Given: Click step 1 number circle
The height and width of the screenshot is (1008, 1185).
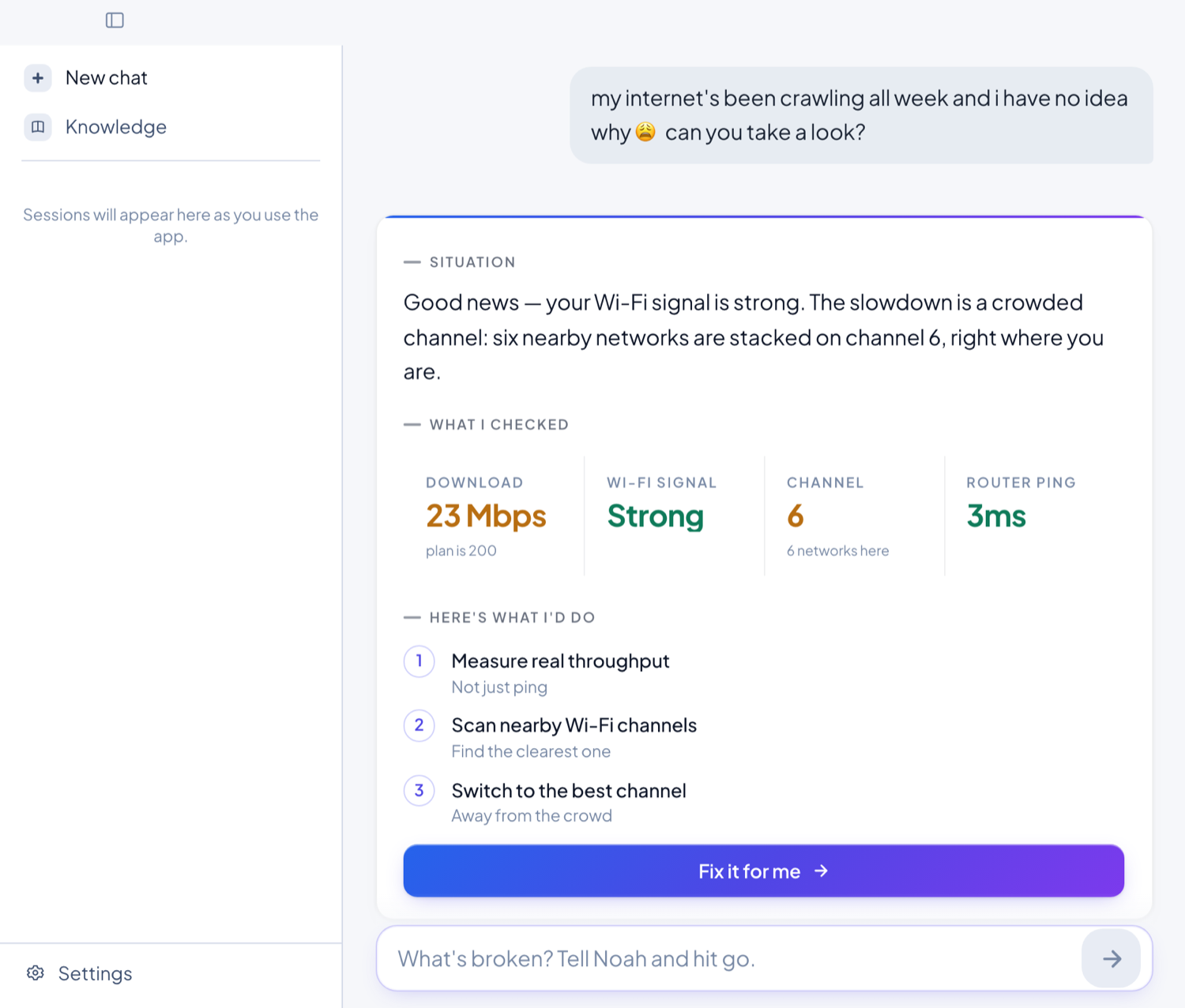Looking at the screenshot, I should coord(419,661).
